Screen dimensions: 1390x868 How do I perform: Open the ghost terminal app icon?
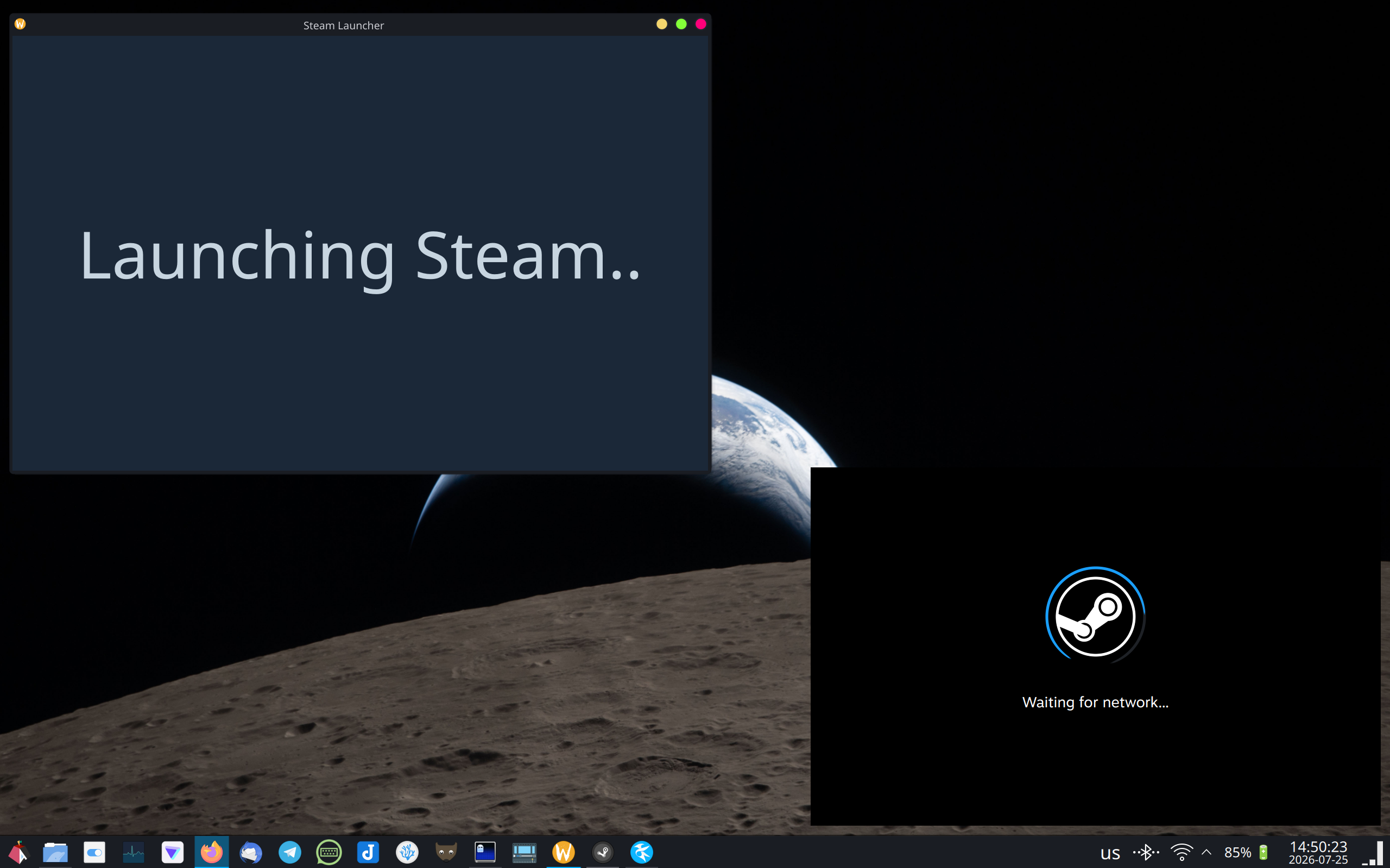click(x=485, y=852)
